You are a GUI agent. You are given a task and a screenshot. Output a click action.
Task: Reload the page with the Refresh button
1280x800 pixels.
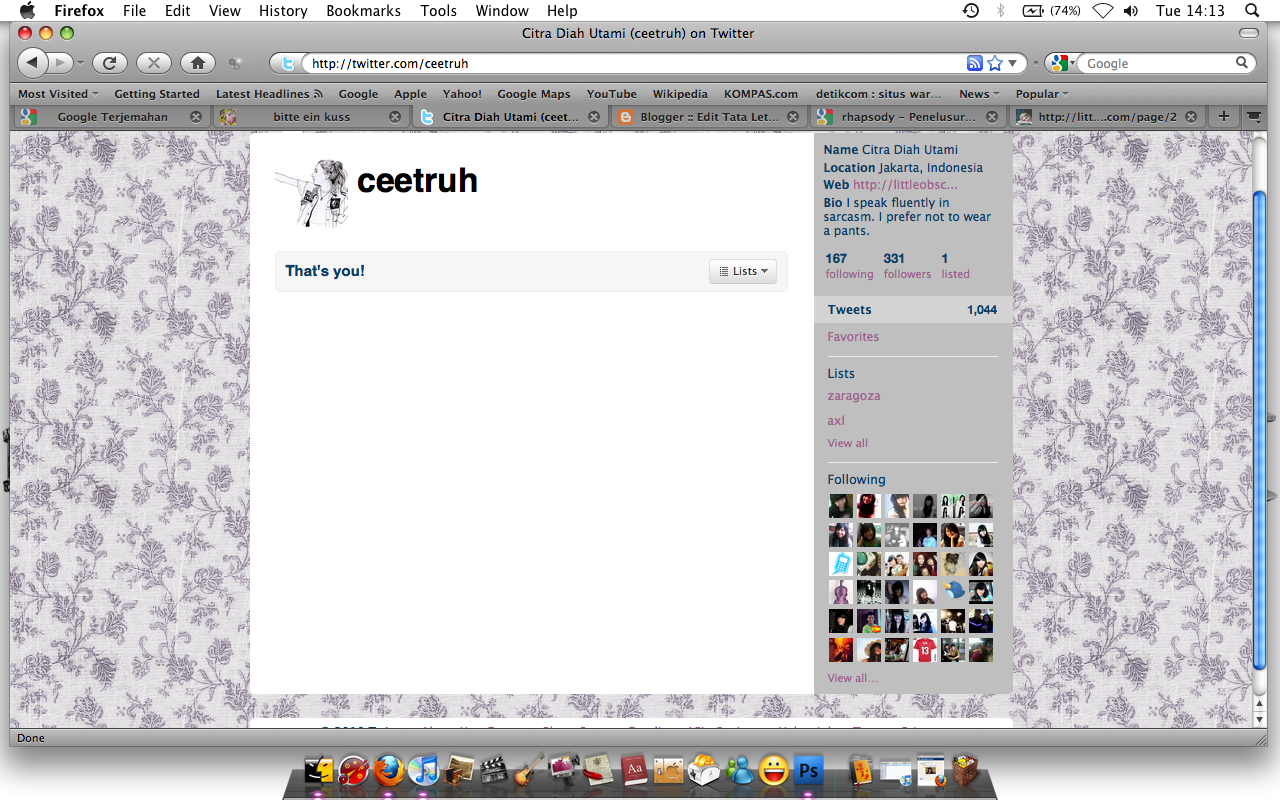click(x=109, y=63)
